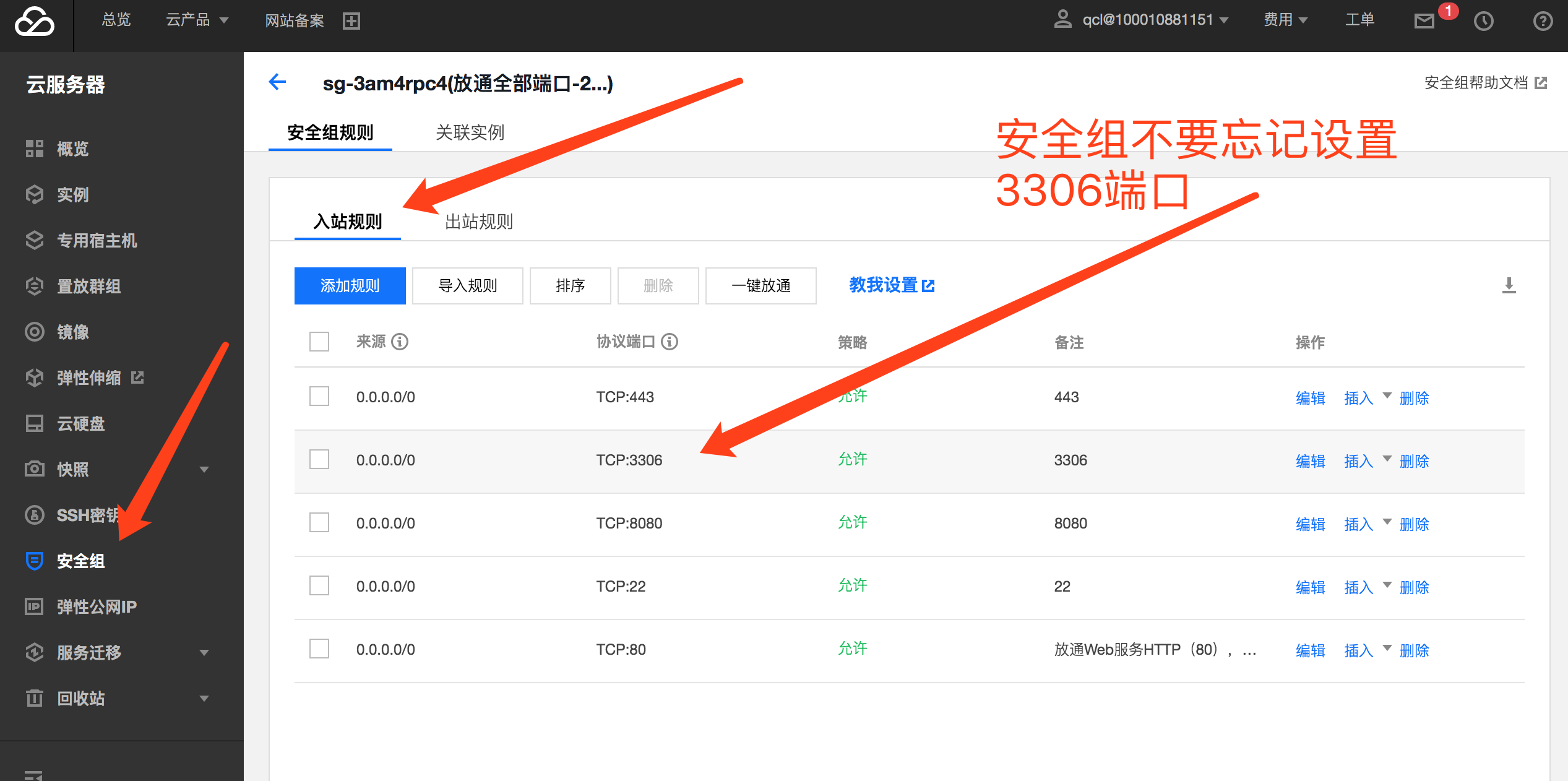Click the back arrow beside the security group name
1568x781 pixels.
pyautogui.click(x=277, y=82)
